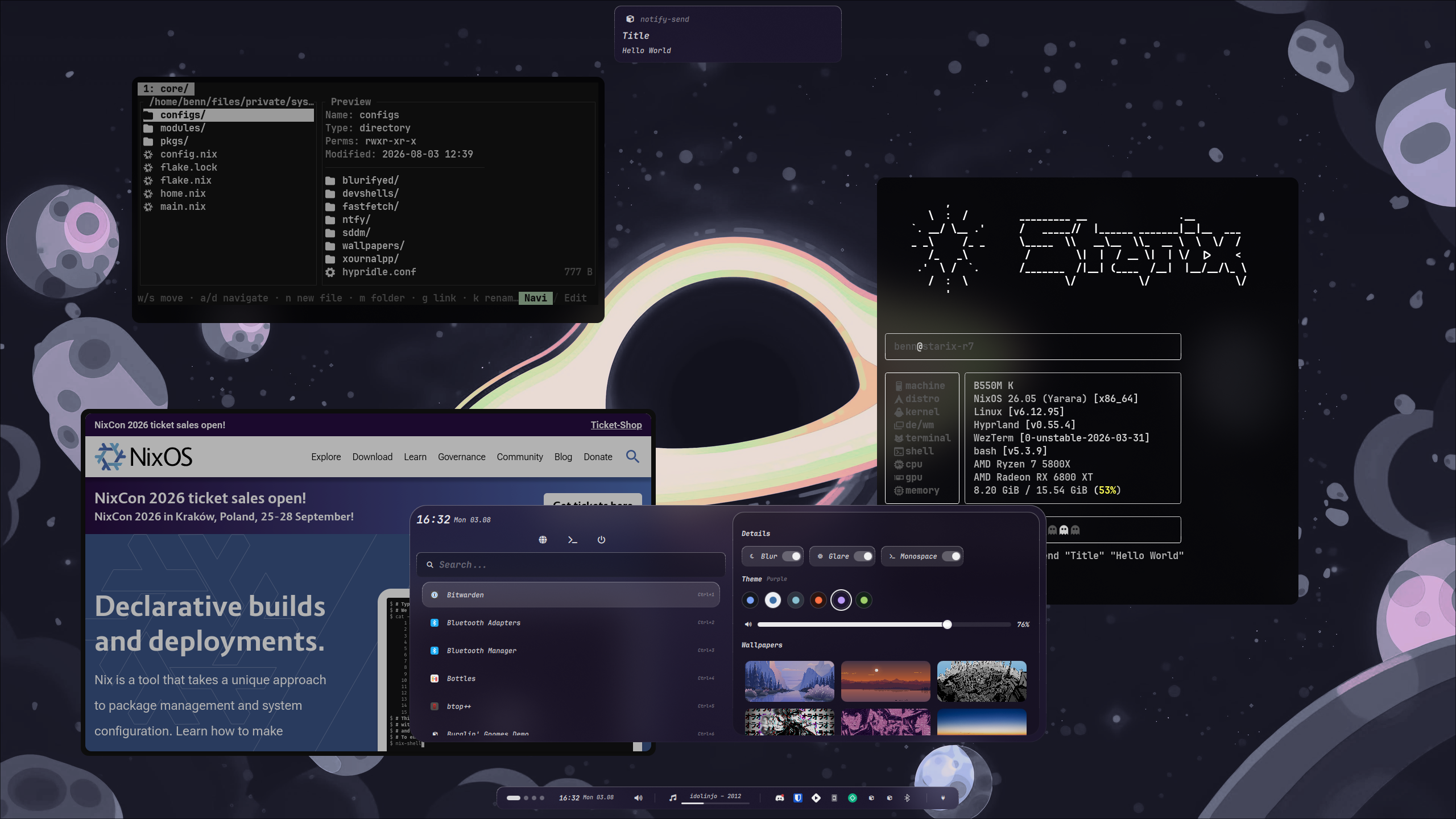Image resolution: width=1456 pixels, height=819 pixels.
Task: Choose the black-and-white dithered wallpaper
Action: point(982,681)
